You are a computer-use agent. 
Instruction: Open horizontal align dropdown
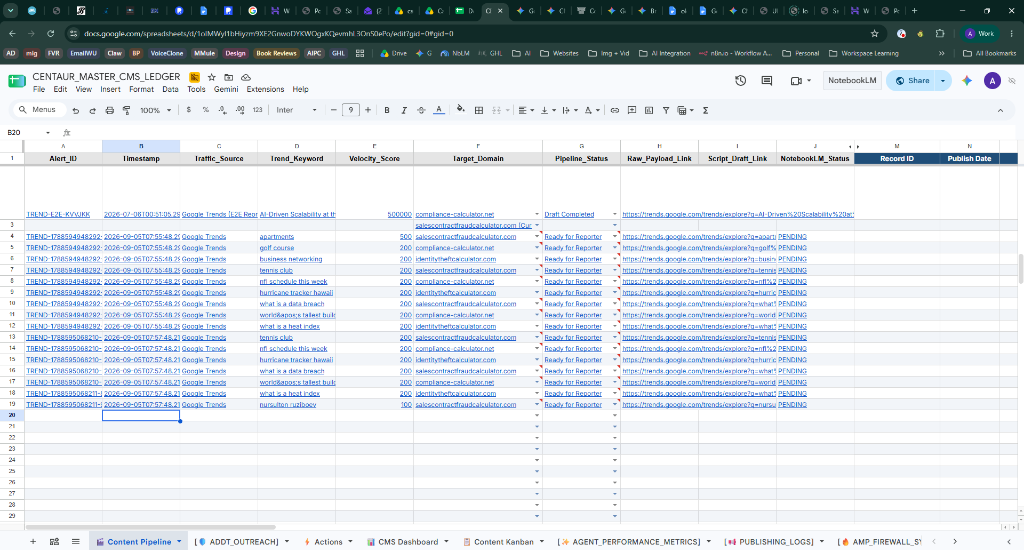(x=526, y=110)
